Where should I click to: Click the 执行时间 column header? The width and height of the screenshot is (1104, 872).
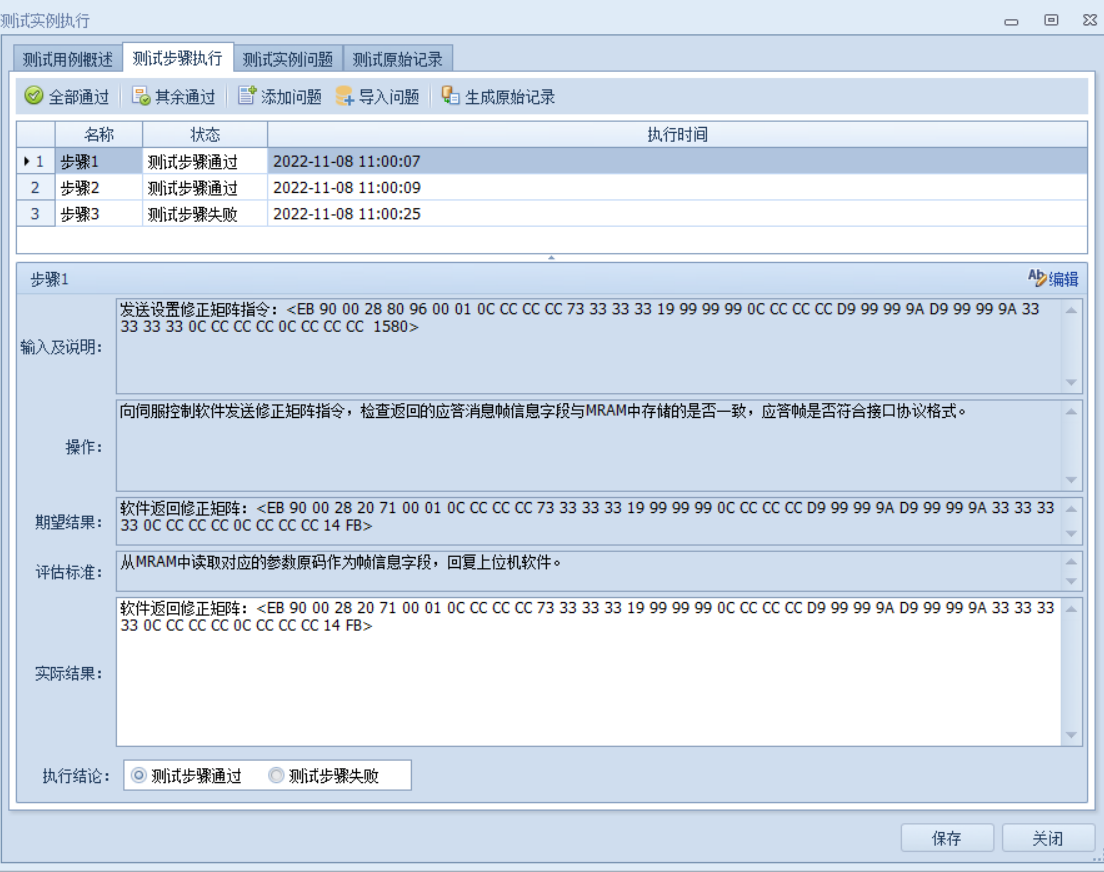click(x=677, y=135)
